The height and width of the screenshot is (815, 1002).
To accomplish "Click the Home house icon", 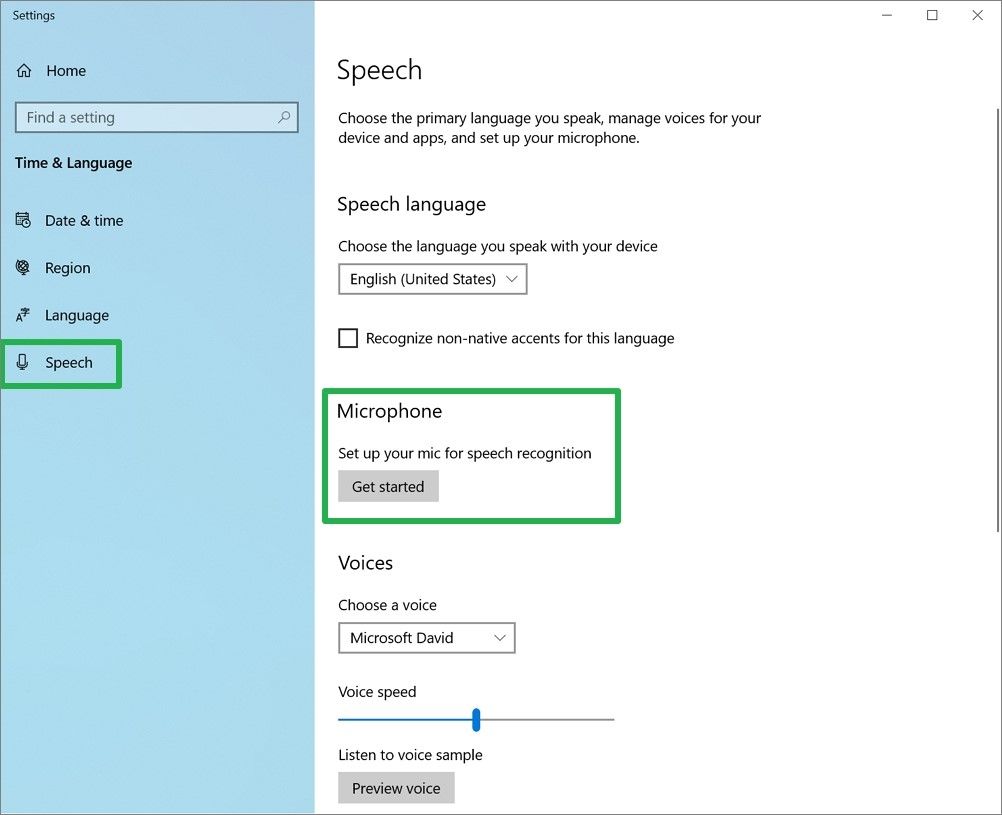I will (x=24, y=70).
